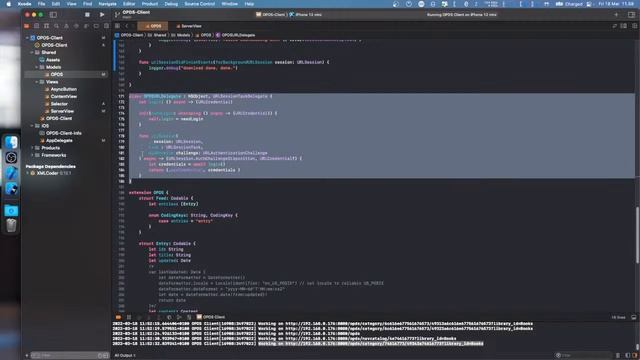The width and height of the screenshot is (640, 360).
Task: Choose the iPhone 13 mini run destination
Action: [306, 15]
